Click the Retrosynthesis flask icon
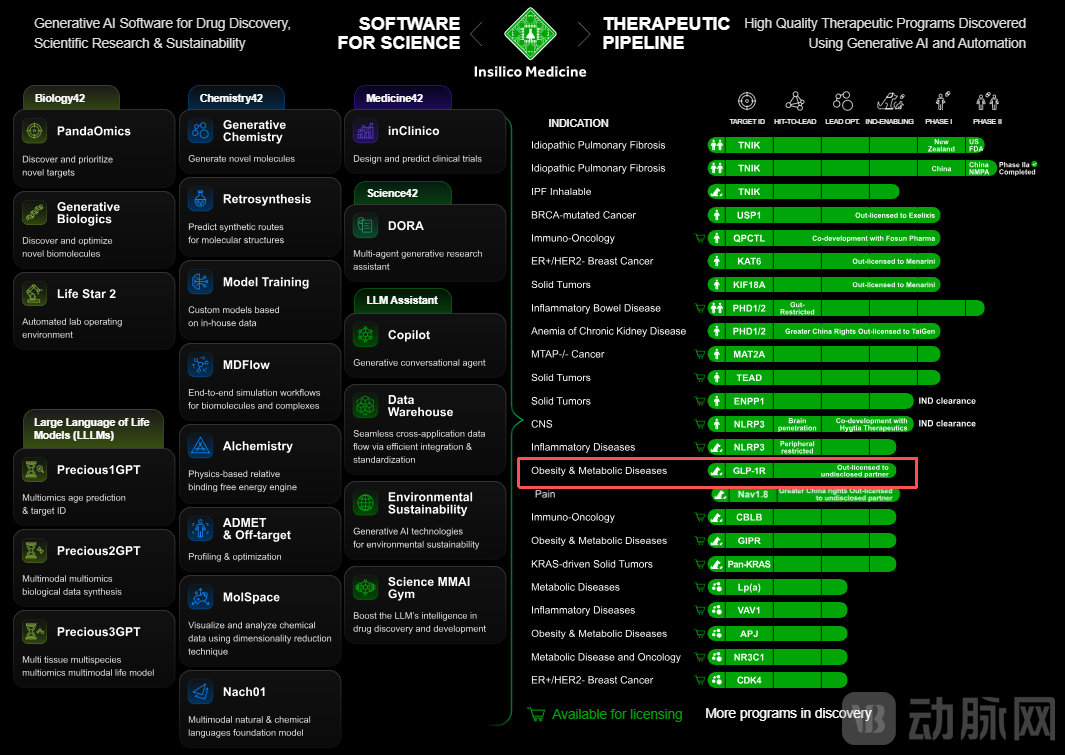This screenshot has height=755, width=1065. pyautogui.click(x=201, y=199)
